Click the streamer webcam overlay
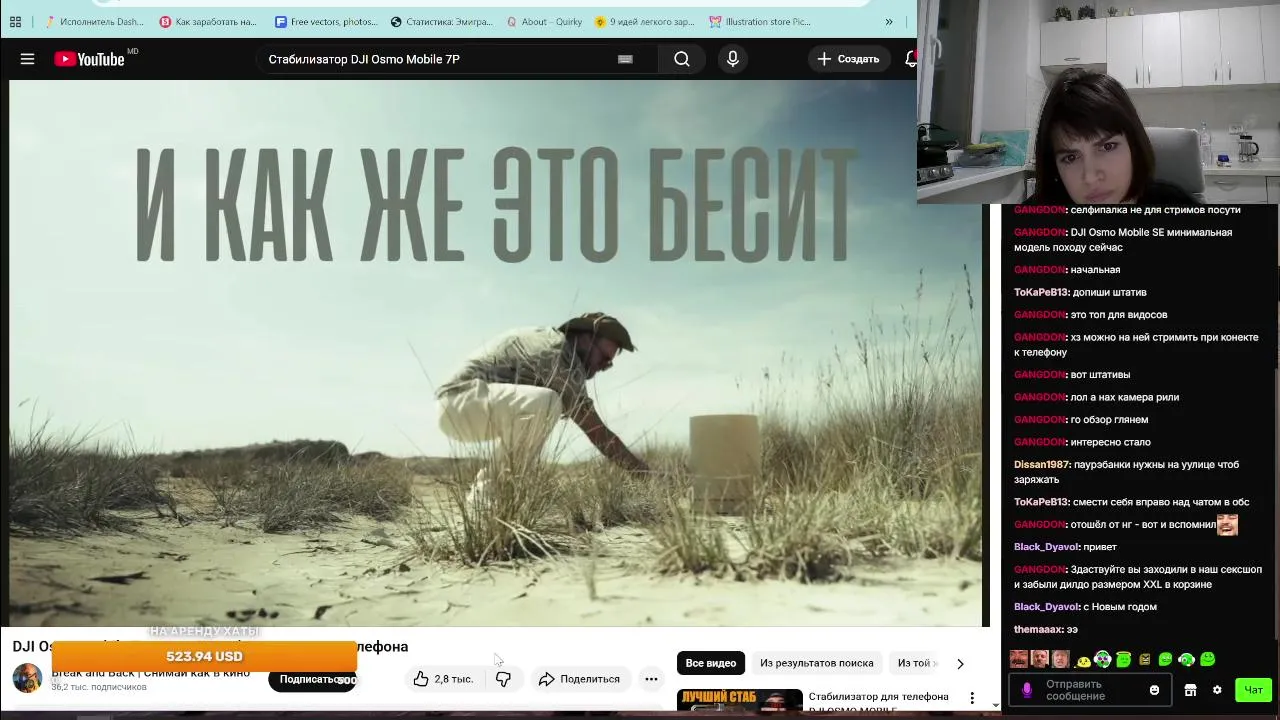Viewport: 1280px width, 720px height. tap(1098, 101)
